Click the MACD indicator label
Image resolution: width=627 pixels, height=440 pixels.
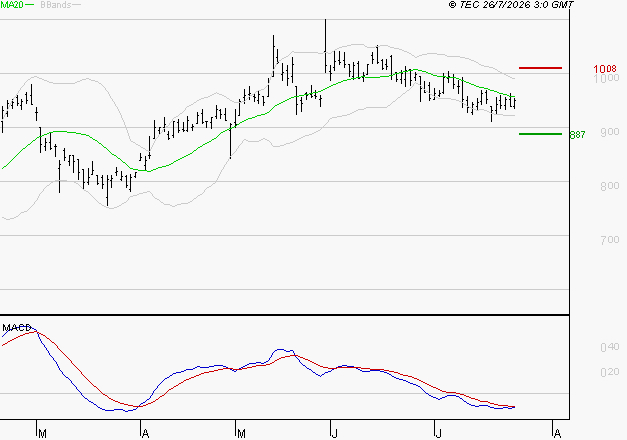coord(16,328)
